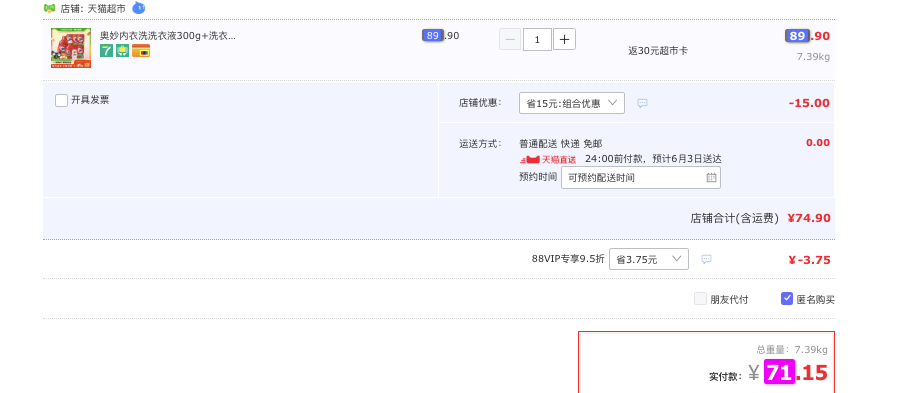Image resolution: width=907 pixels, height=393 pixels.
Task: Click the 7.39kg weight under item subtotal
Action: 813,57
